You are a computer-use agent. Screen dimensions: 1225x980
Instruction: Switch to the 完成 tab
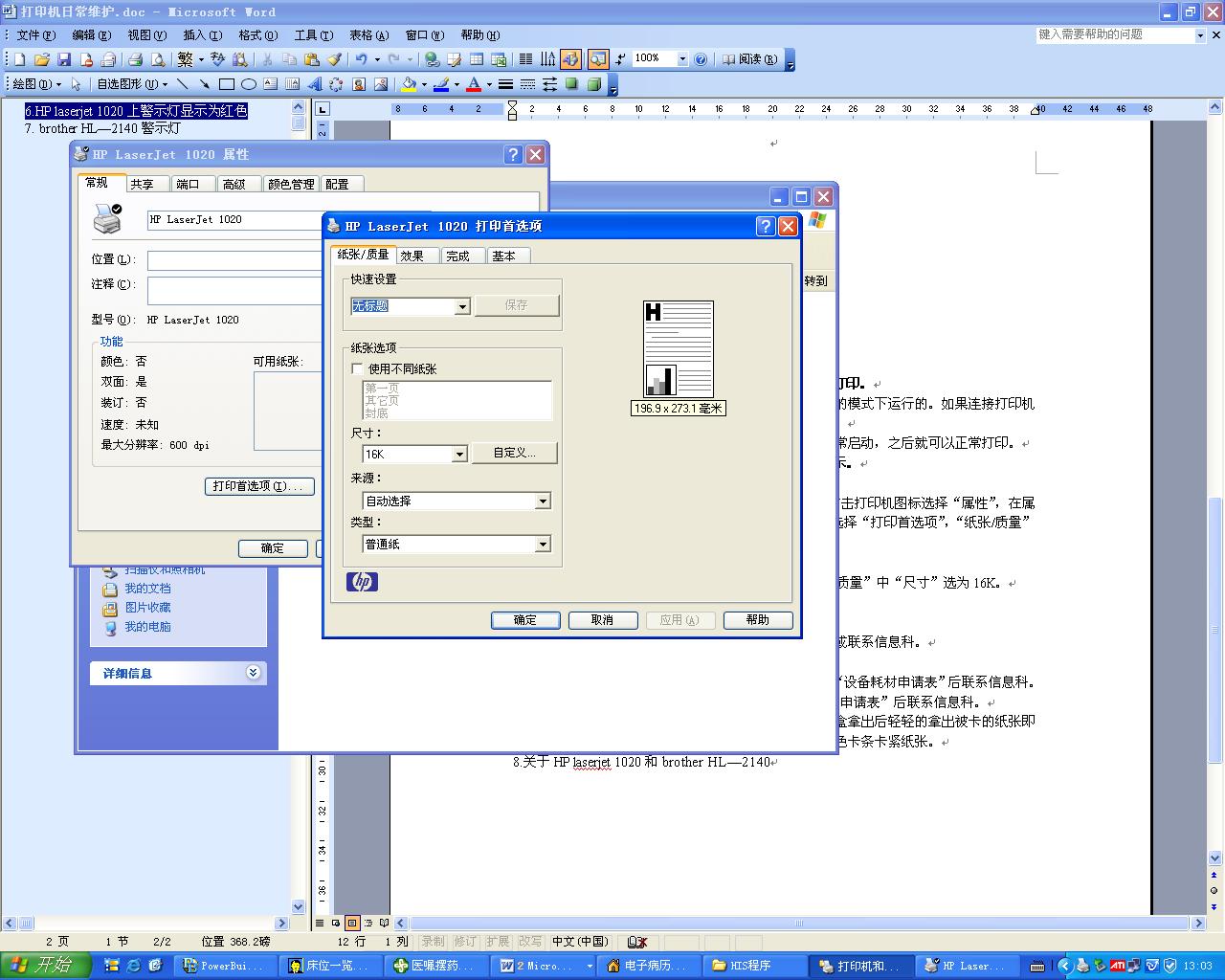[458, 256]
